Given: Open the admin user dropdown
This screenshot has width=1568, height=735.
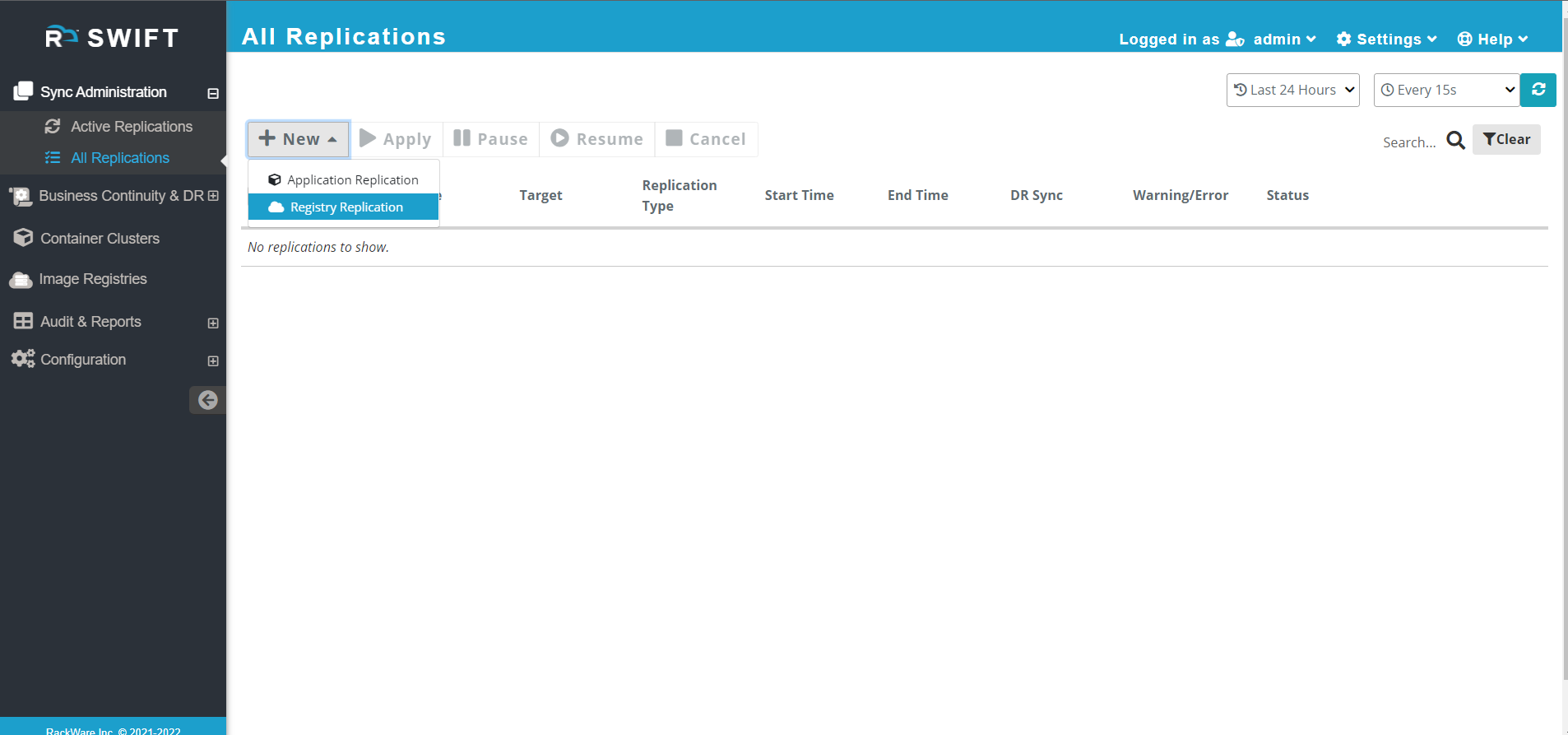Looking at the screenshot, I should [x=1284, y=40].
